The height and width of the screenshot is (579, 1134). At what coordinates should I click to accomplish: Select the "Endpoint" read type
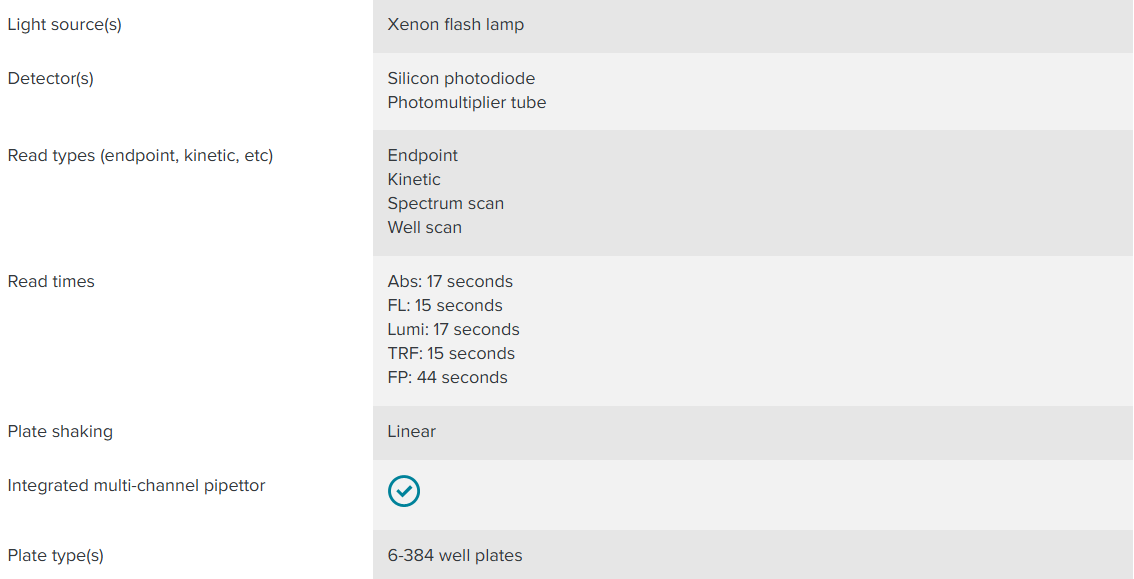pyautogui.click(x=422, y=156)
